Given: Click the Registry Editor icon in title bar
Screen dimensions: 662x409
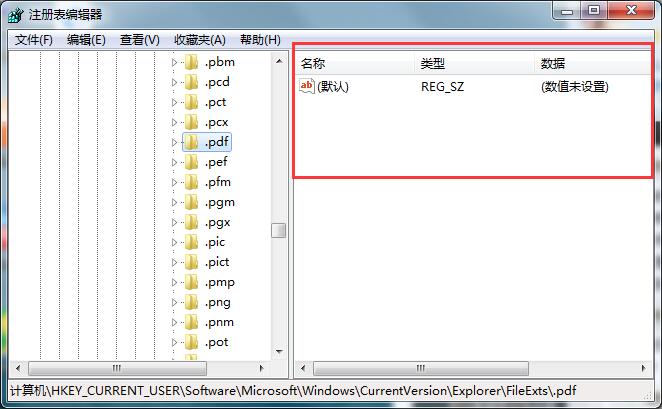Looking at the screenshot, I should click(11, 14).
